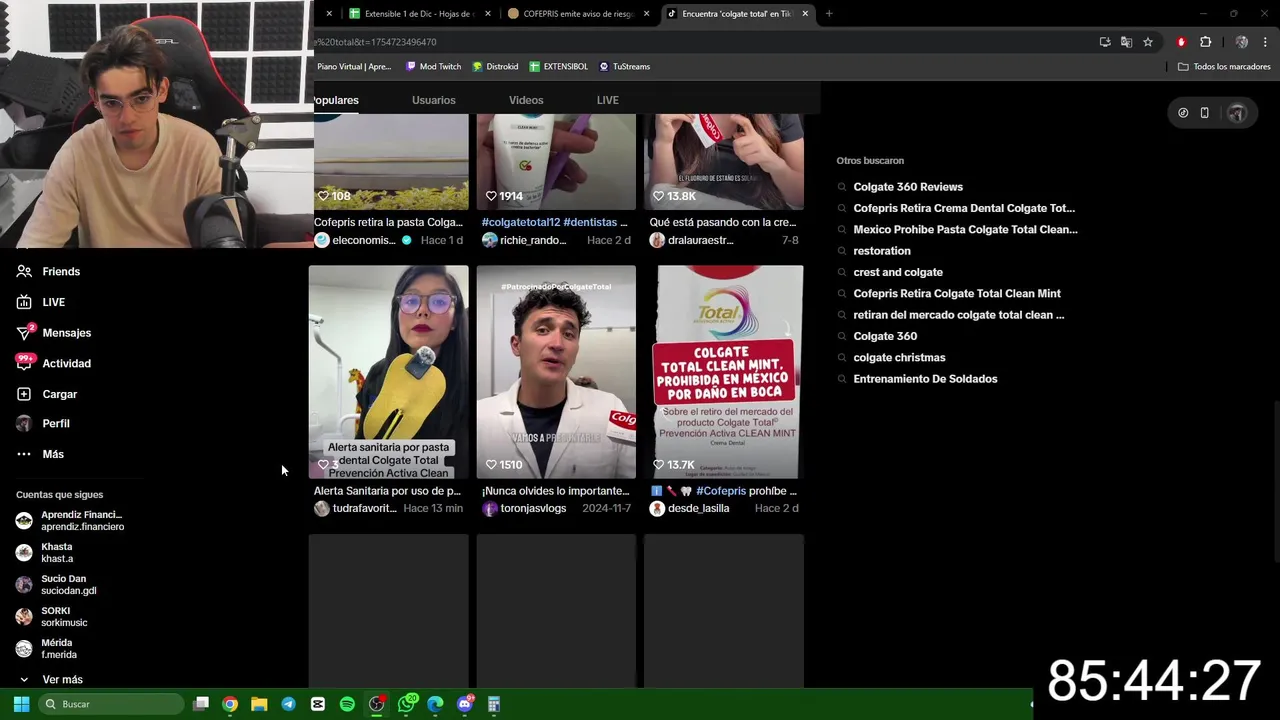Screen dimensions: 1280x720
Task: Open the PatrocinadoPorColgateTotal video thumbnail
Action: click(x=556, y=371)
